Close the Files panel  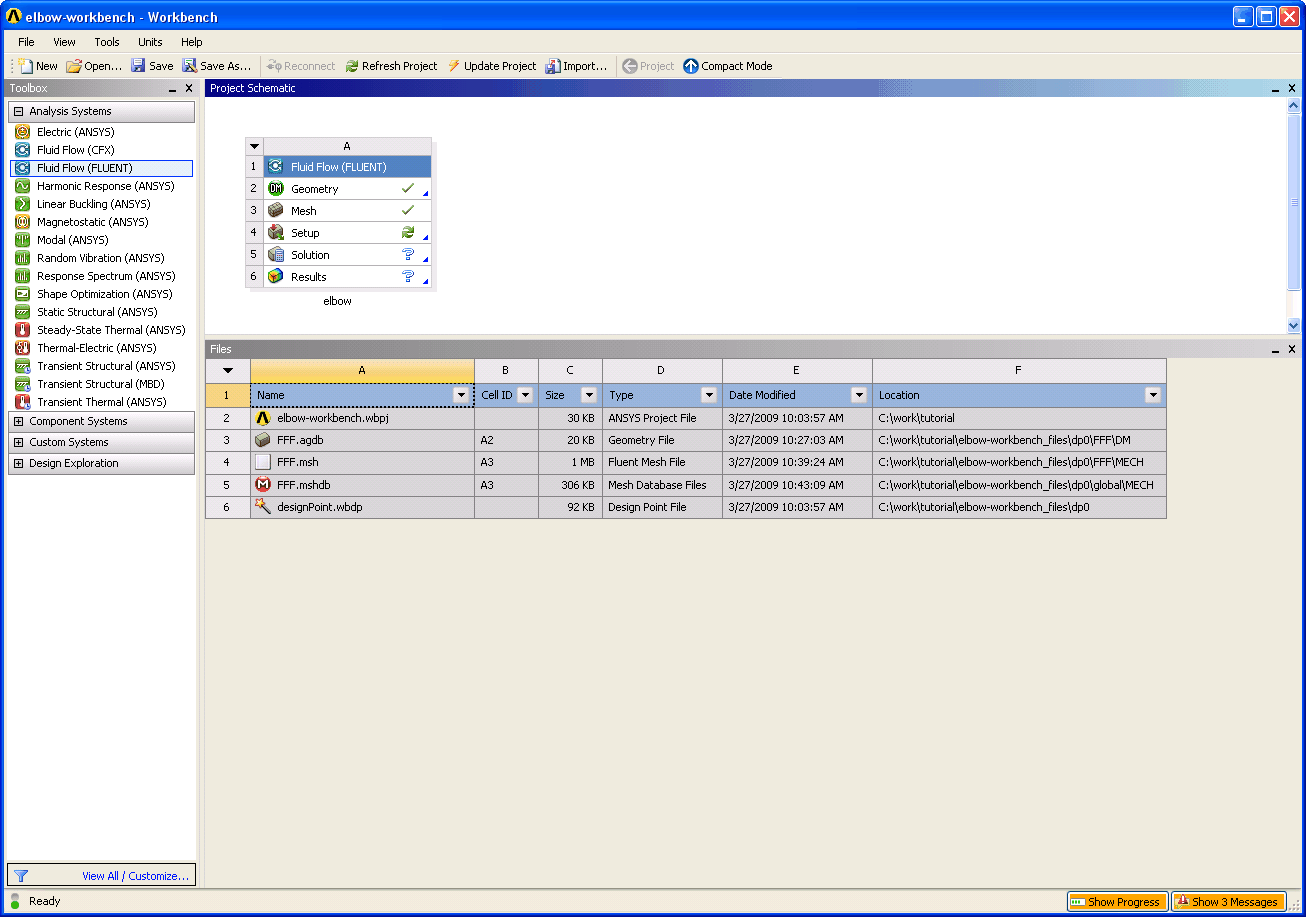click(x=1292, y=350)
